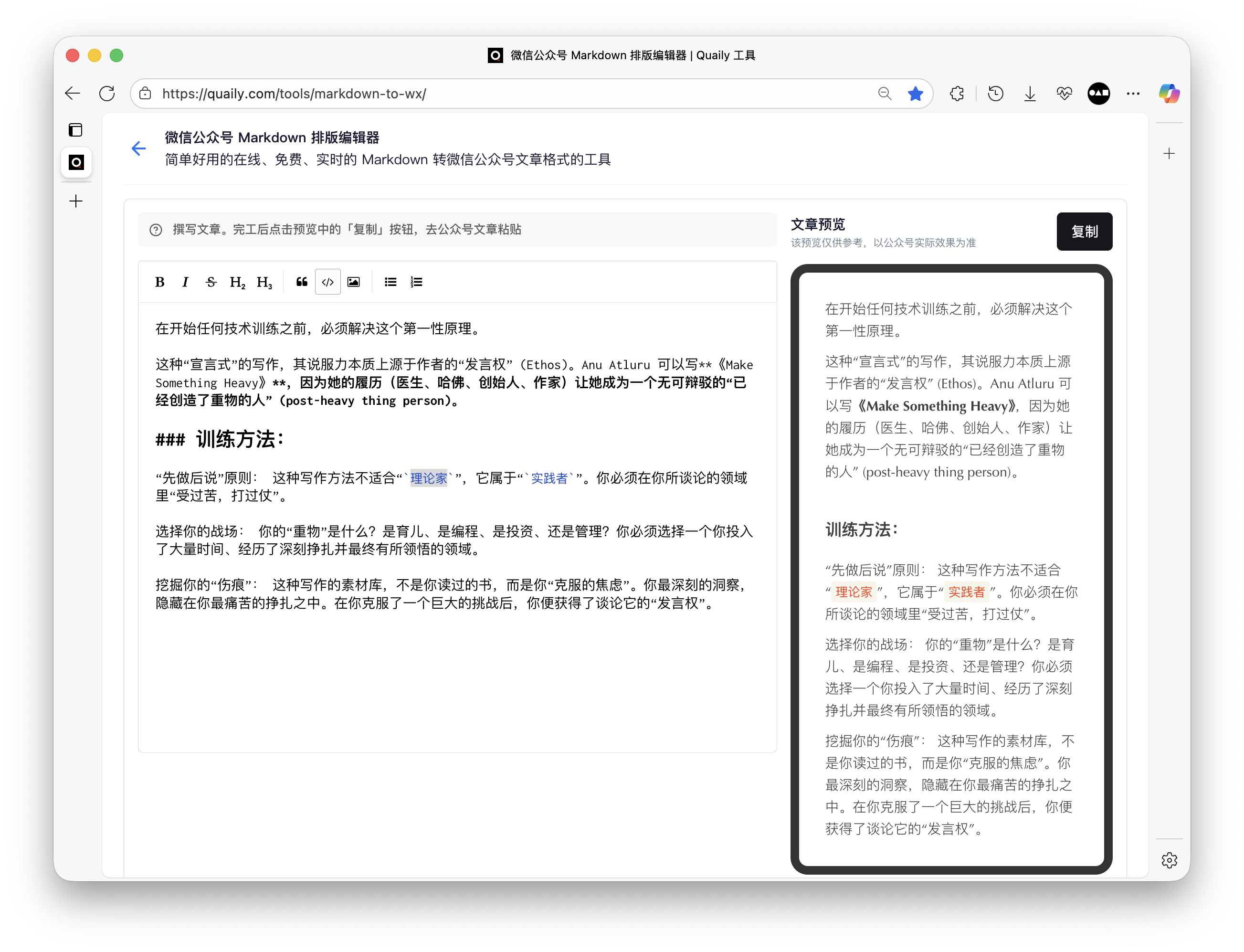The image size is (1244, 952).
Task: Open the three-dots browser menu
Action: (x=1133, y=94)
